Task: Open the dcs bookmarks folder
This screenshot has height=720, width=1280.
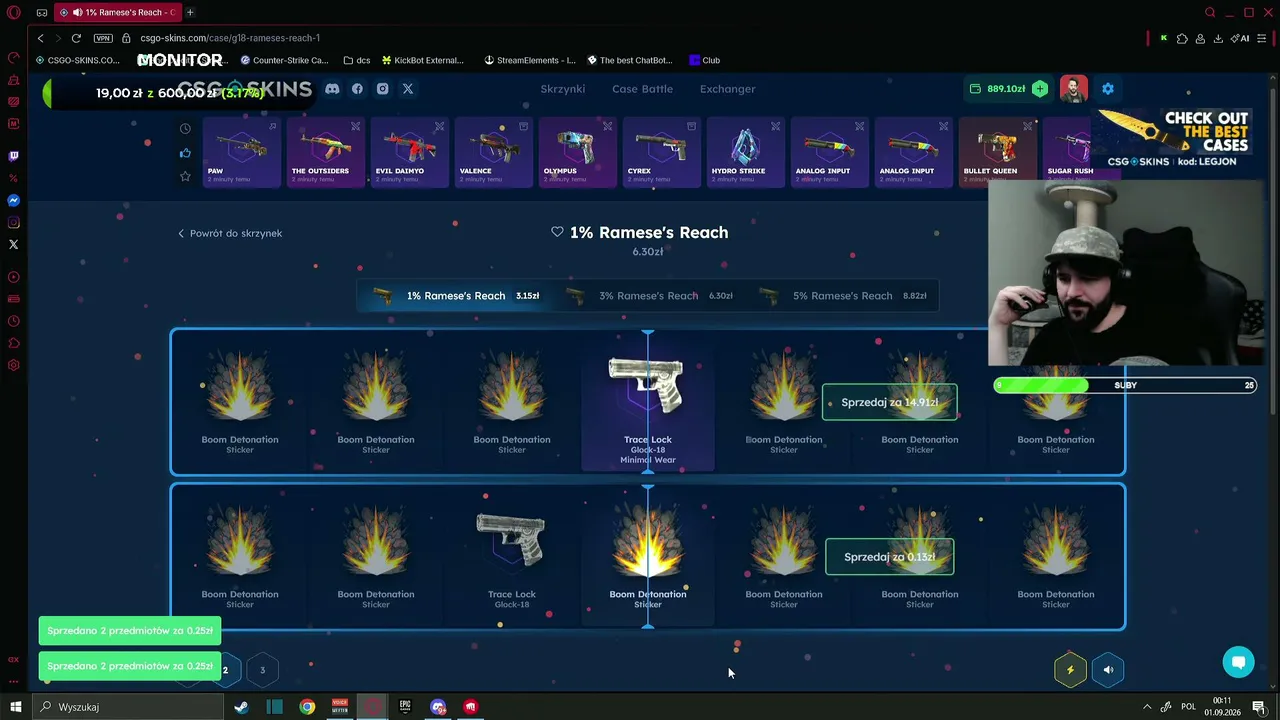Action: click(356, 60)
